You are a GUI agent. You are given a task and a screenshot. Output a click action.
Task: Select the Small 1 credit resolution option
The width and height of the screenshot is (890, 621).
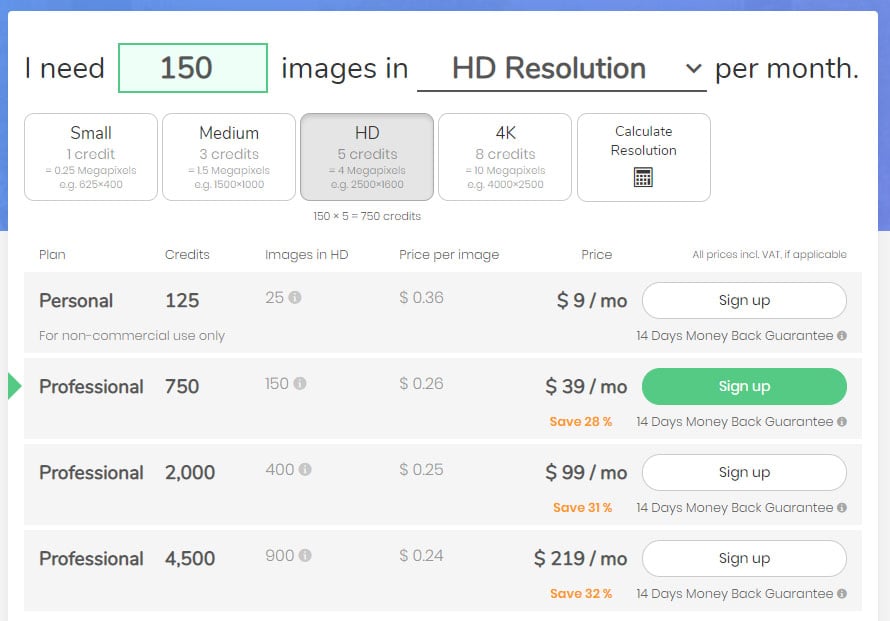coord(91,157)
